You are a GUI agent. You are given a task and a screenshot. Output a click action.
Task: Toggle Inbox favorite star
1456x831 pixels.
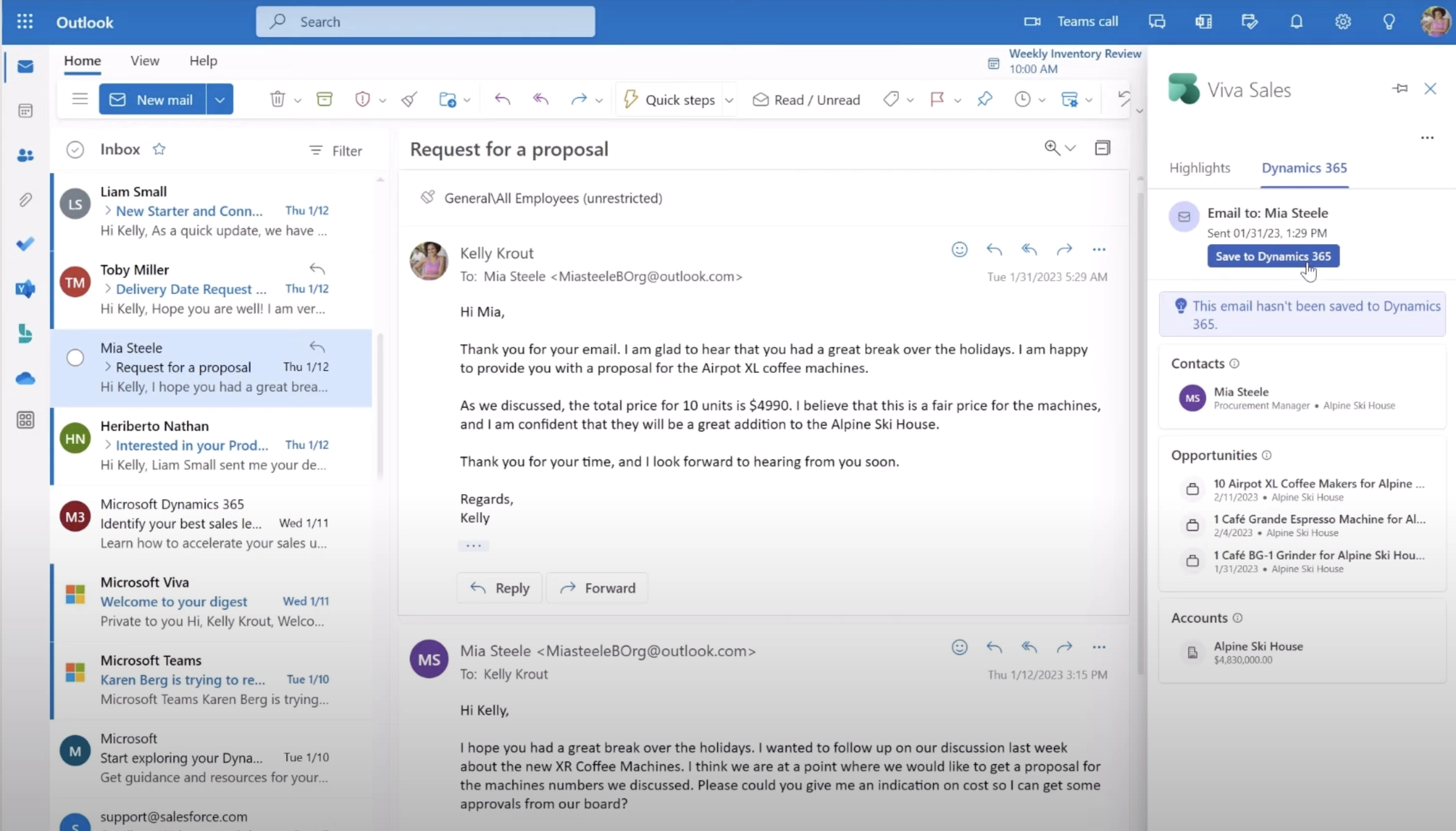(159, 149)
